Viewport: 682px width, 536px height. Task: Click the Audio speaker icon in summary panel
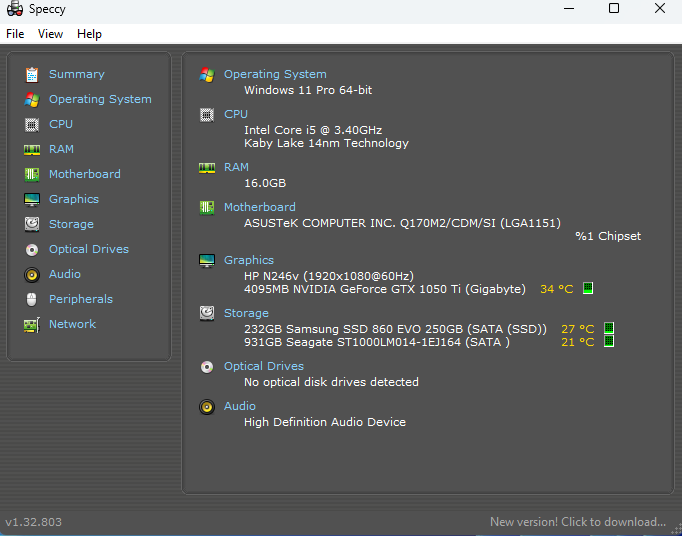[x=207, y=407]
